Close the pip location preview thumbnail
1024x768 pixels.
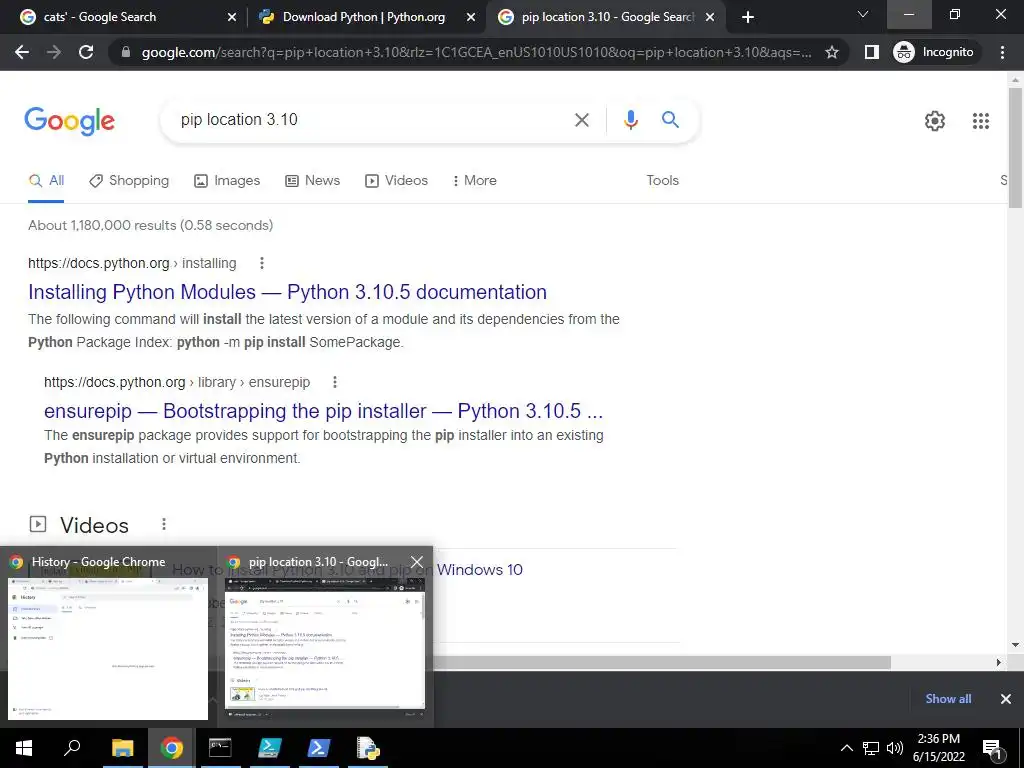tap(417, 562)
